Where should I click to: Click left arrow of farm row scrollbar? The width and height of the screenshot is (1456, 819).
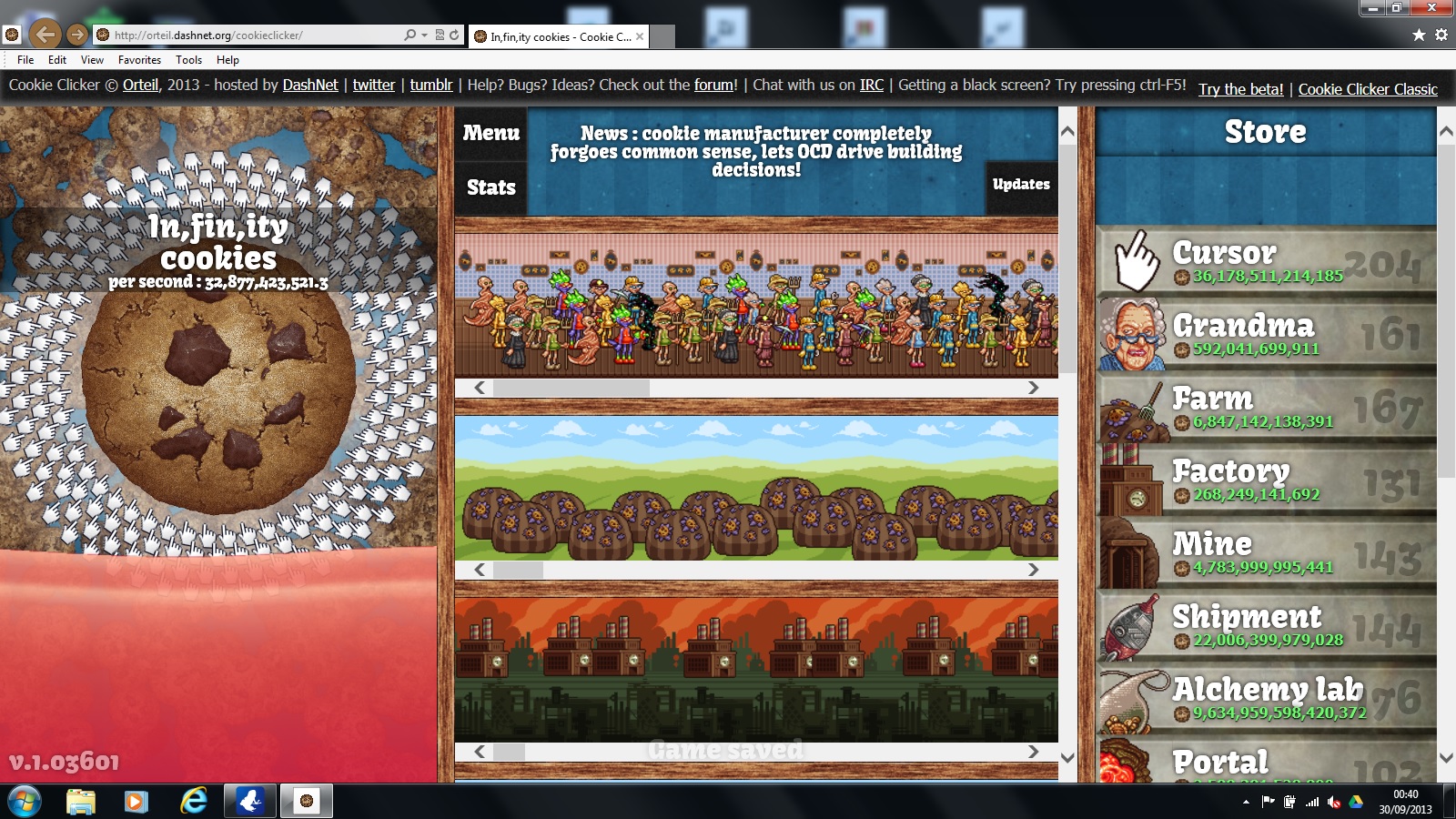[x=480, y=570]
